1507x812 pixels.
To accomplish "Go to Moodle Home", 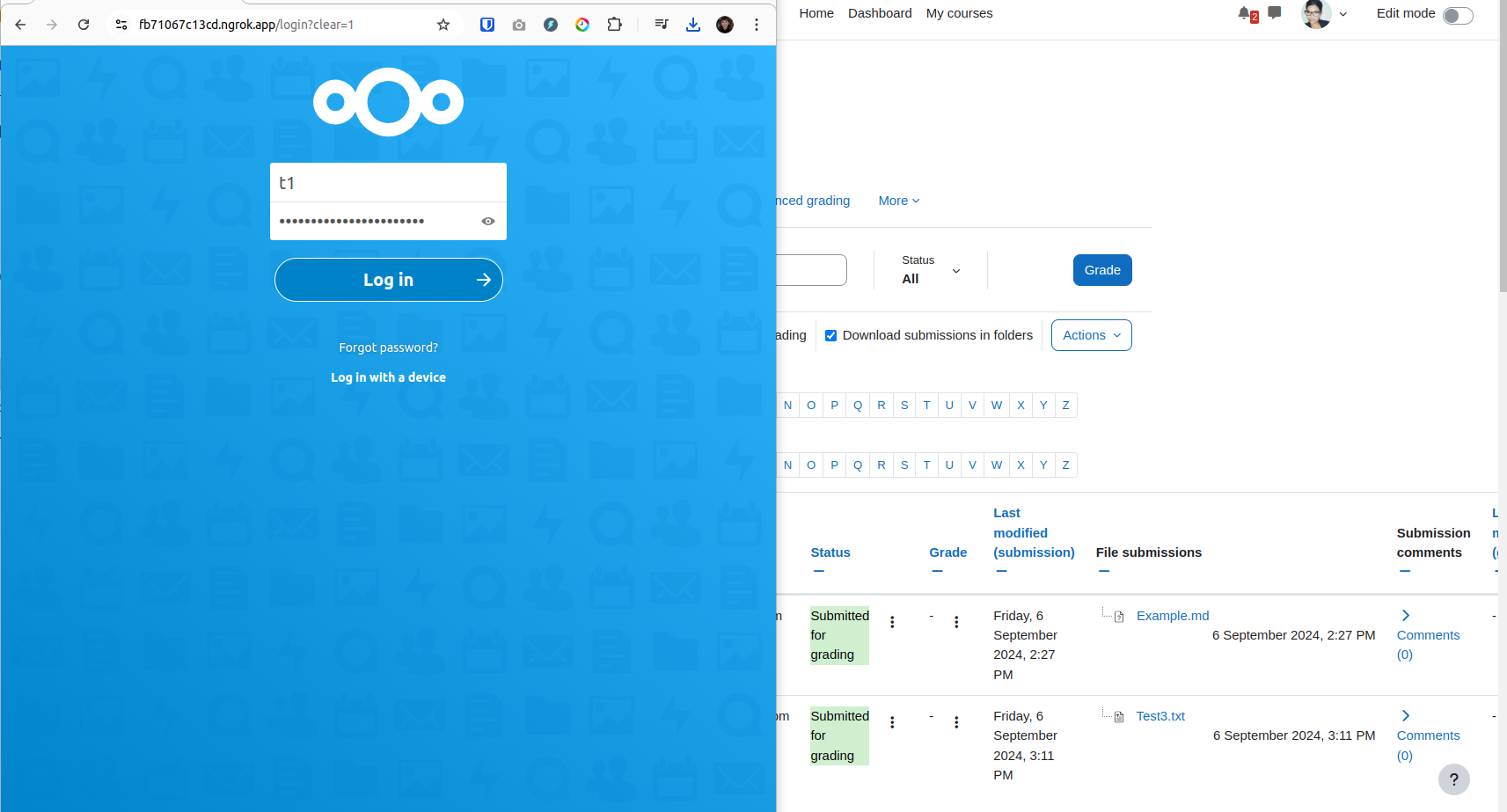I will click(816, 13).
